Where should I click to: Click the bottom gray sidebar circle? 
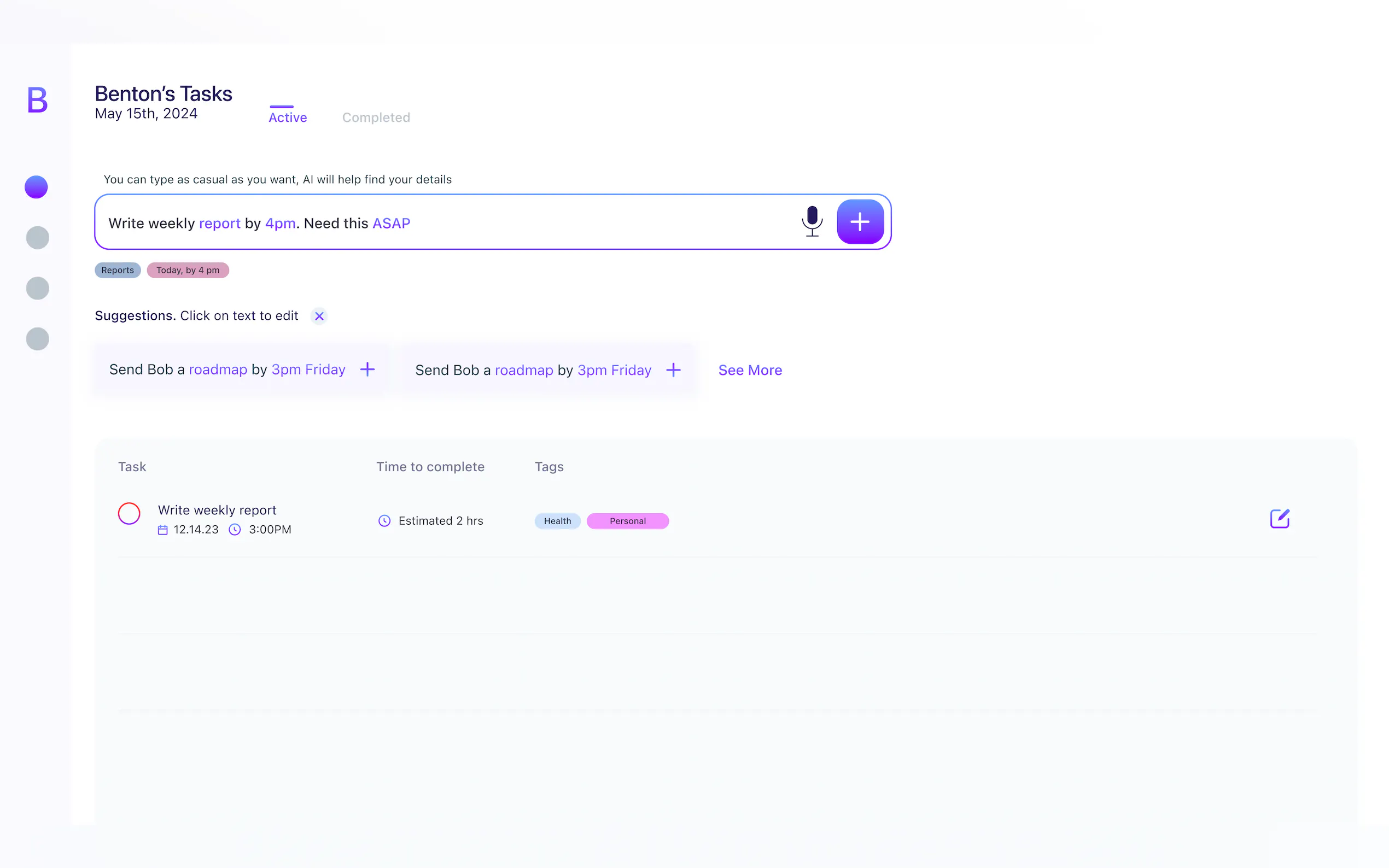point(37,339)
